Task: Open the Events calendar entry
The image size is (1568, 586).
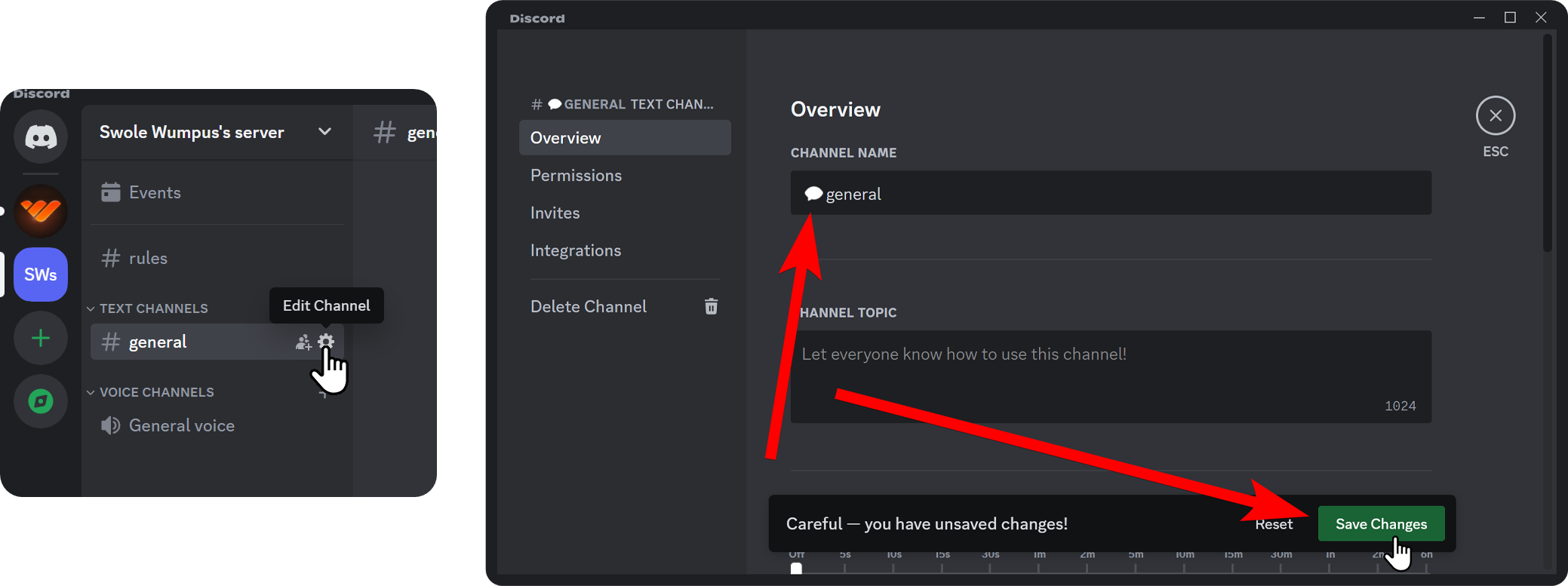Action: [x=217, y=192]
